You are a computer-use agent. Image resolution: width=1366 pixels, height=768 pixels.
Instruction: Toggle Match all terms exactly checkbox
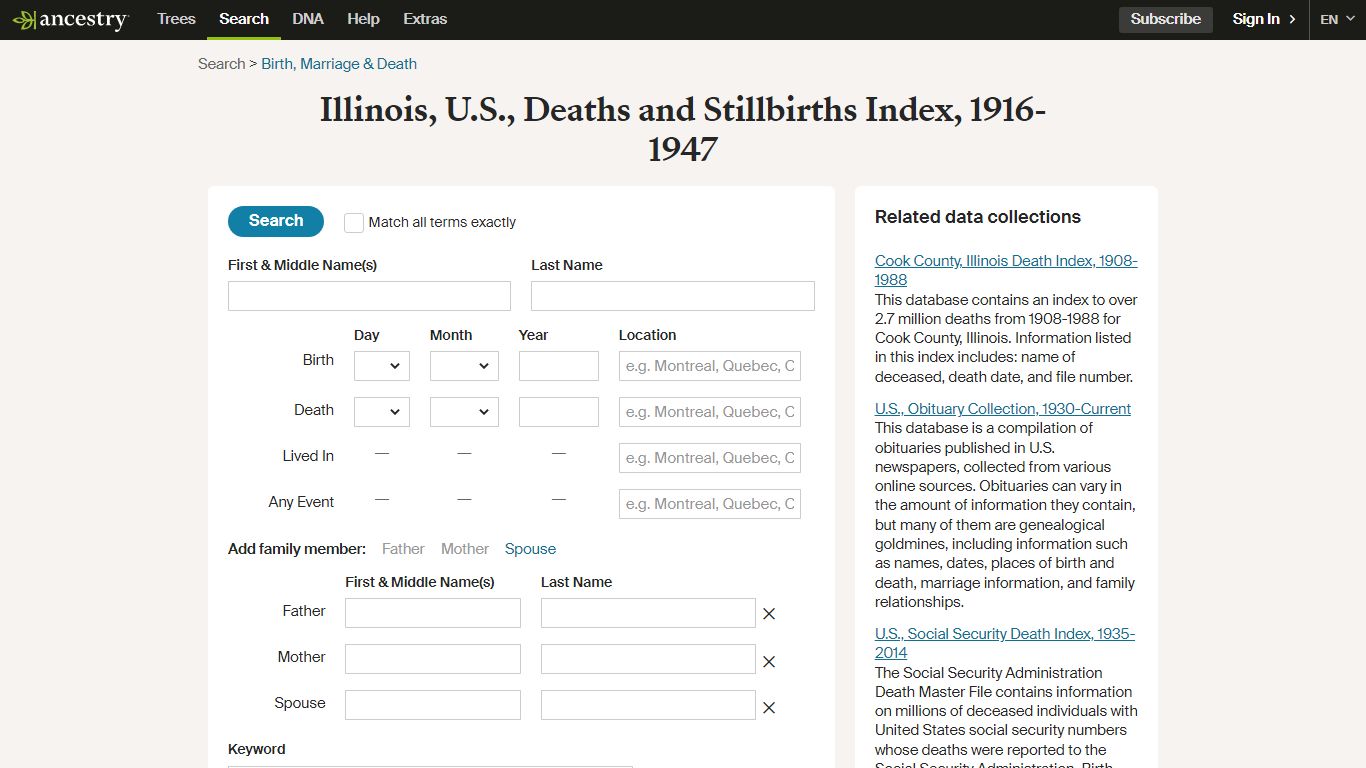tap(354, 223)
